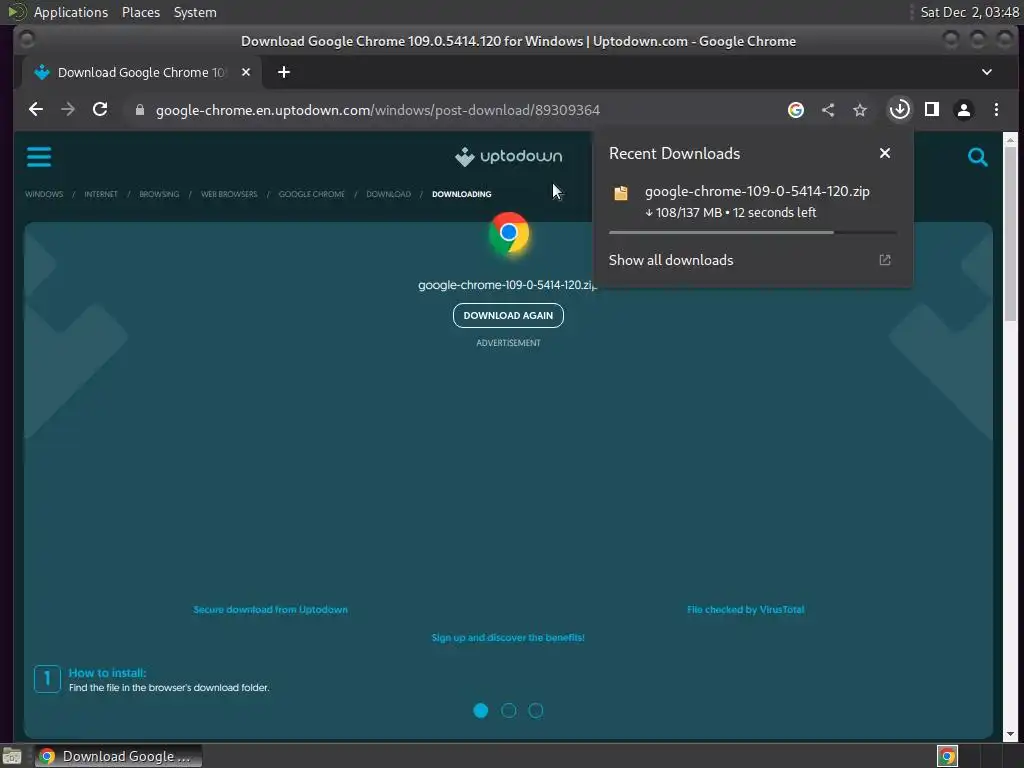Viewport: 1024px width, 768px height.
Task: Share this page via share icon
Action: [828, 110]
